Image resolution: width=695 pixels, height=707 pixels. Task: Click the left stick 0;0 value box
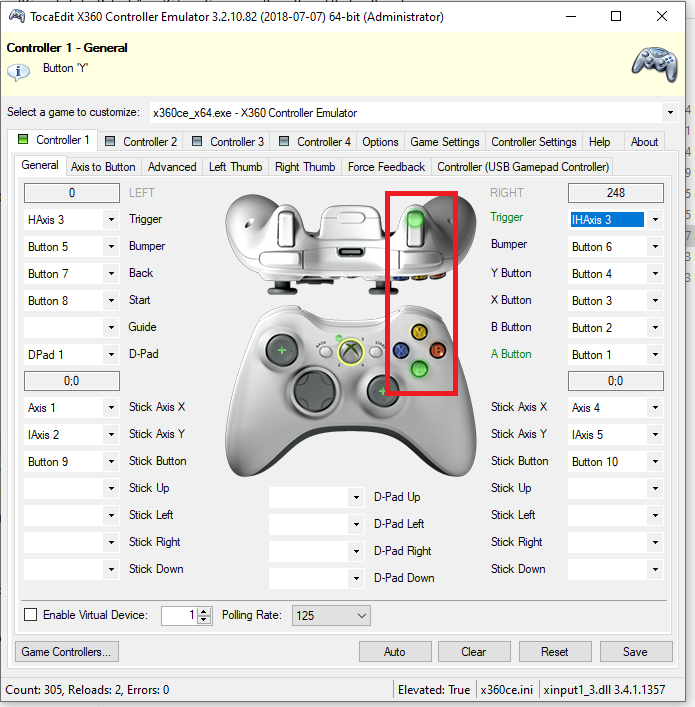[x=72, y=381]
